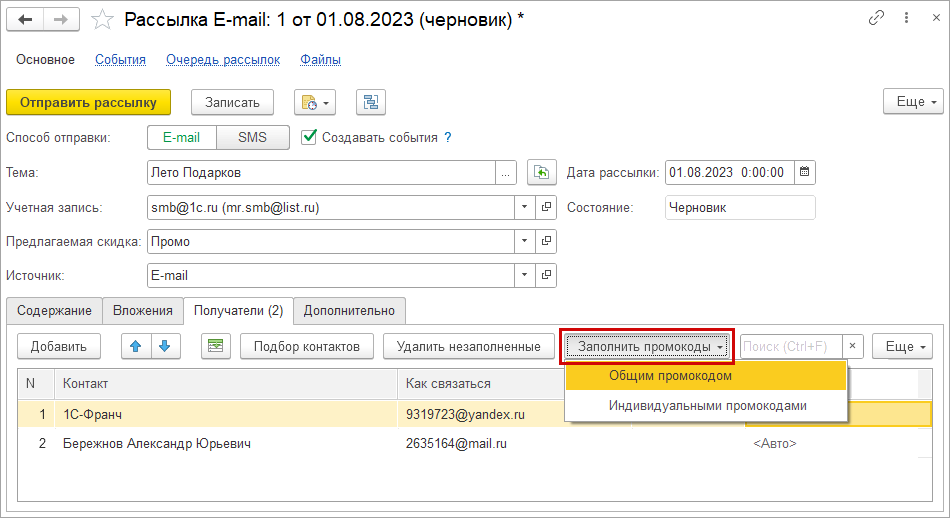Expand the Предлагаемая скидка dropdown list

coord(526,241)
